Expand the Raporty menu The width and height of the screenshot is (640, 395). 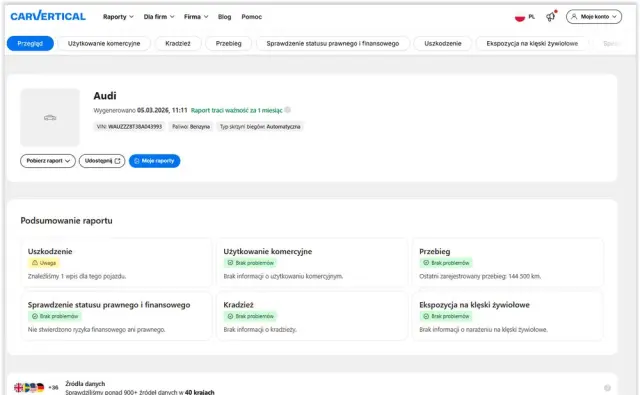click(x=118, y=17)
